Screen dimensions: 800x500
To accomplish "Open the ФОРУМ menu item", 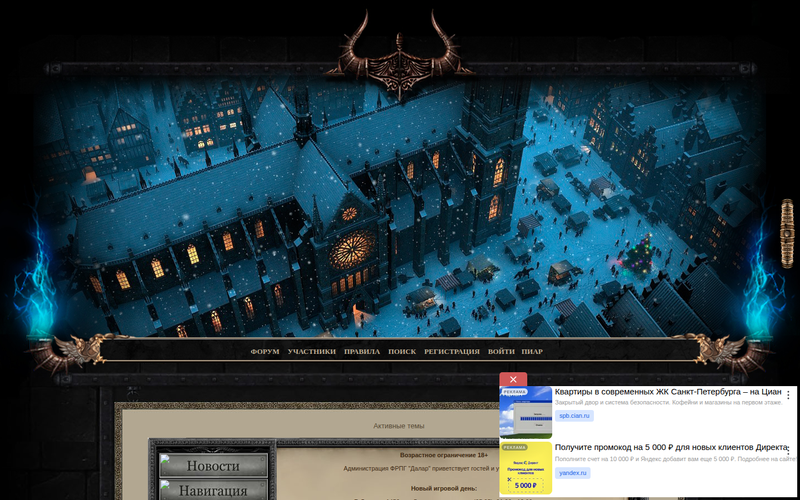I will pyautogui.click(x=265, y=352).
